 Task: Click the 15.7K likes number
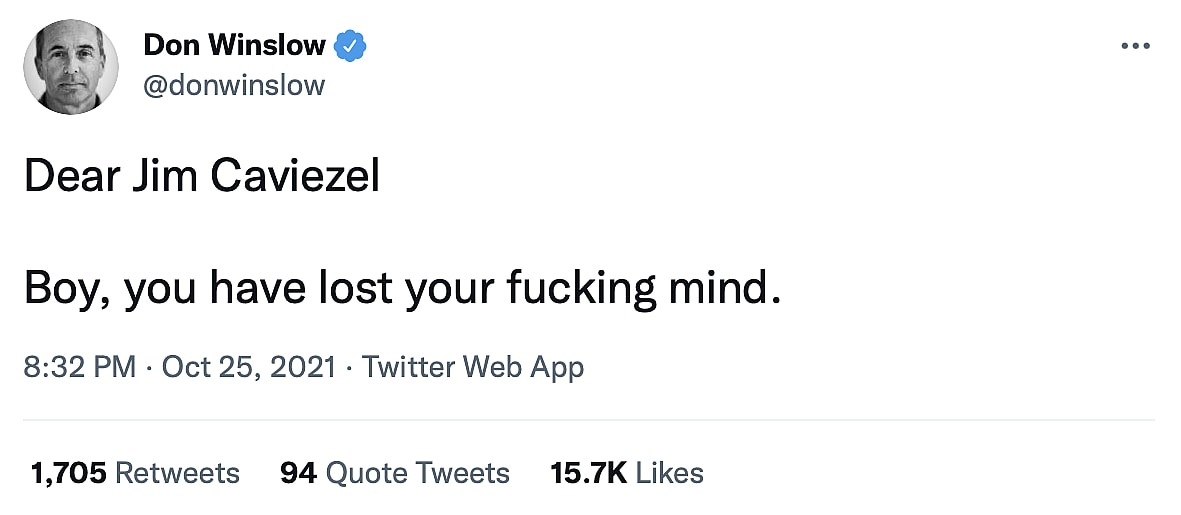tap(588, 472)
